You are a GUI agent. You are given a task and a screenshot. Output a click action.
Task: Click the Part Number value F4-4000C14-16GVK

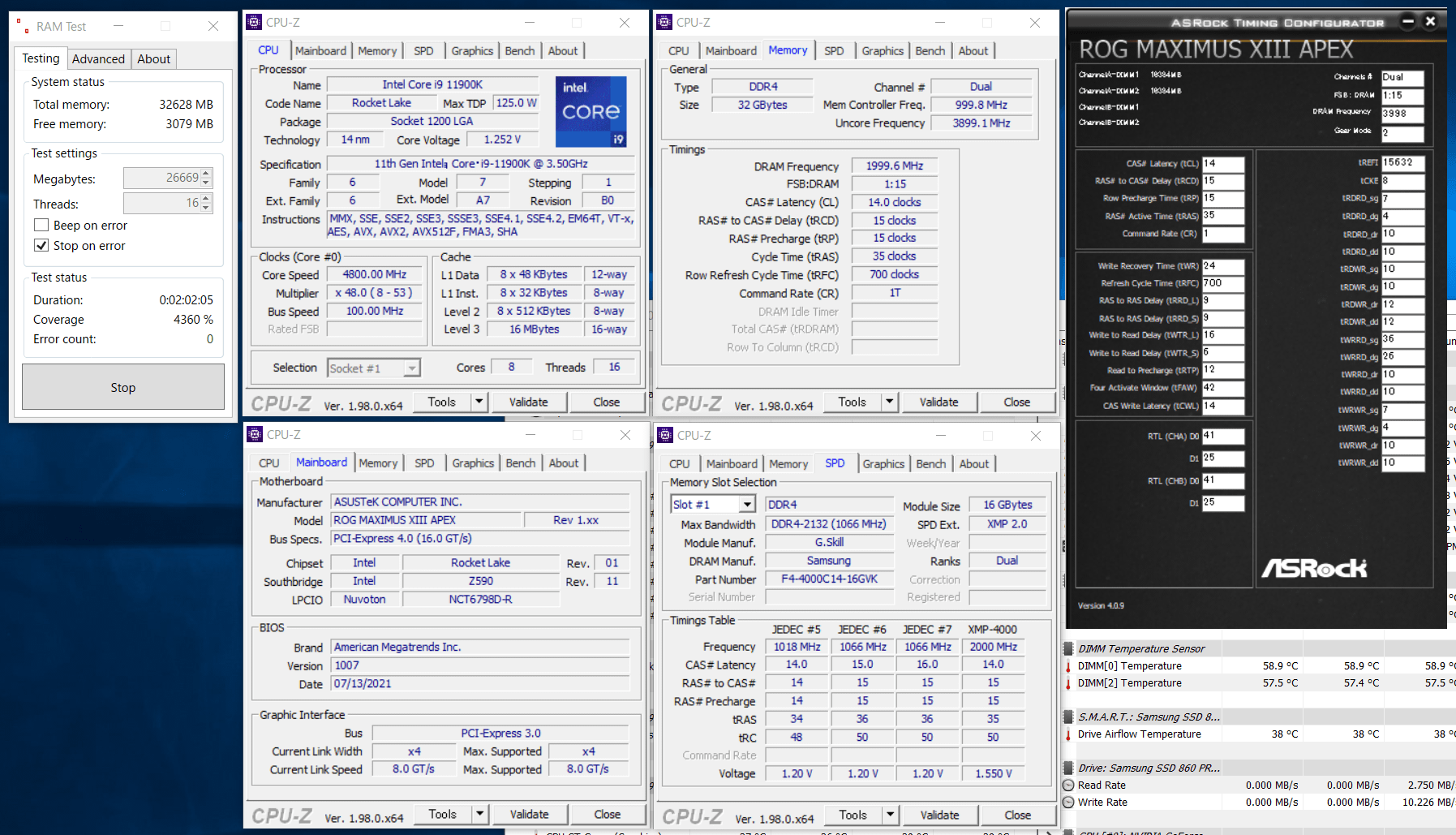click(829, 579)
